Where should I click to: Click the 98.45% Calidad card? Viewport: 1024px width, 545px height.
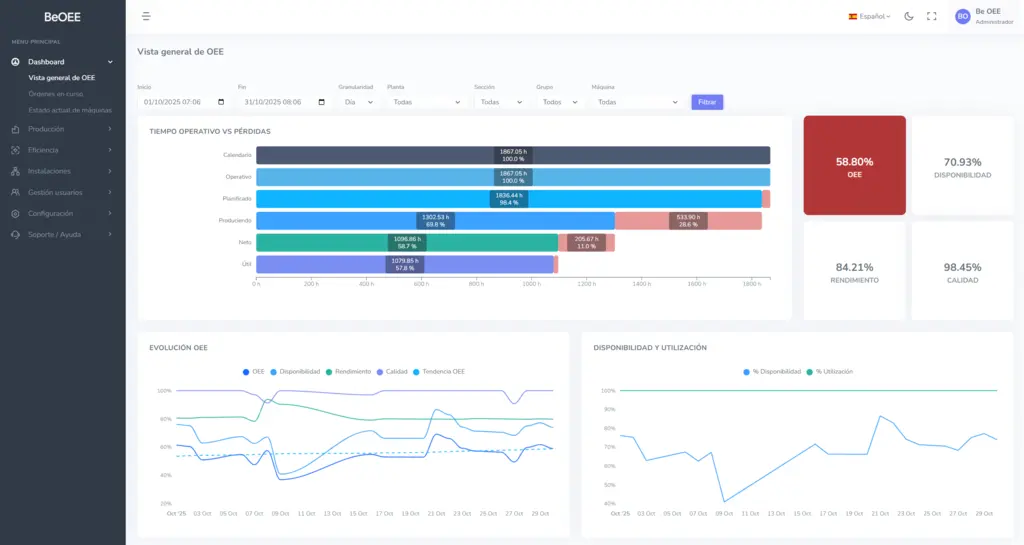tap(963, 271)
